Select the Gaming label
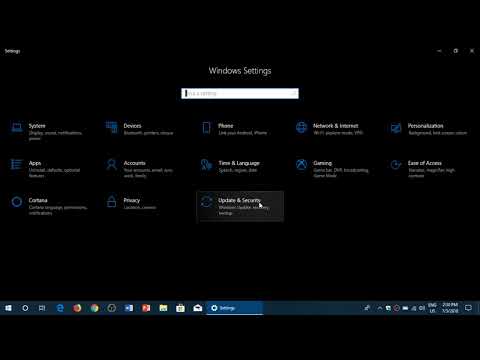This screenshot has width=480, height=360. pyautogui.click(x=322, y=163)
